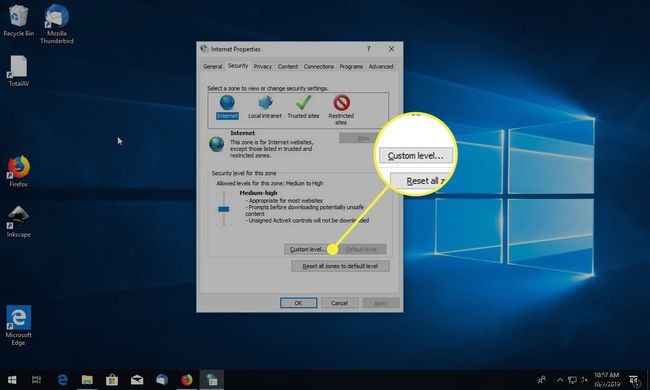Switch to the Security tab

pyautogui.click(x=238, y=65)
